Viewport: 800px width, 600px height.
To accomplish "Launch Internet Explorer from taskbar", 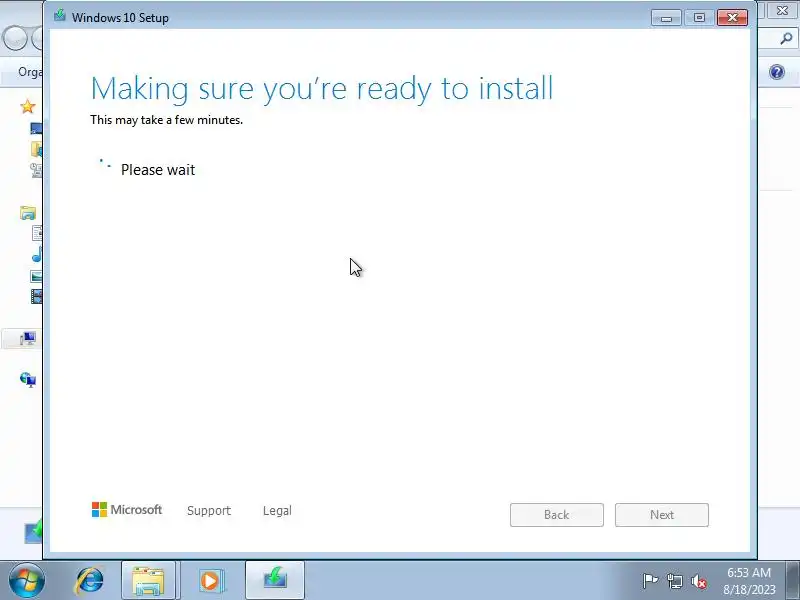I will click(x=90, y=581).
